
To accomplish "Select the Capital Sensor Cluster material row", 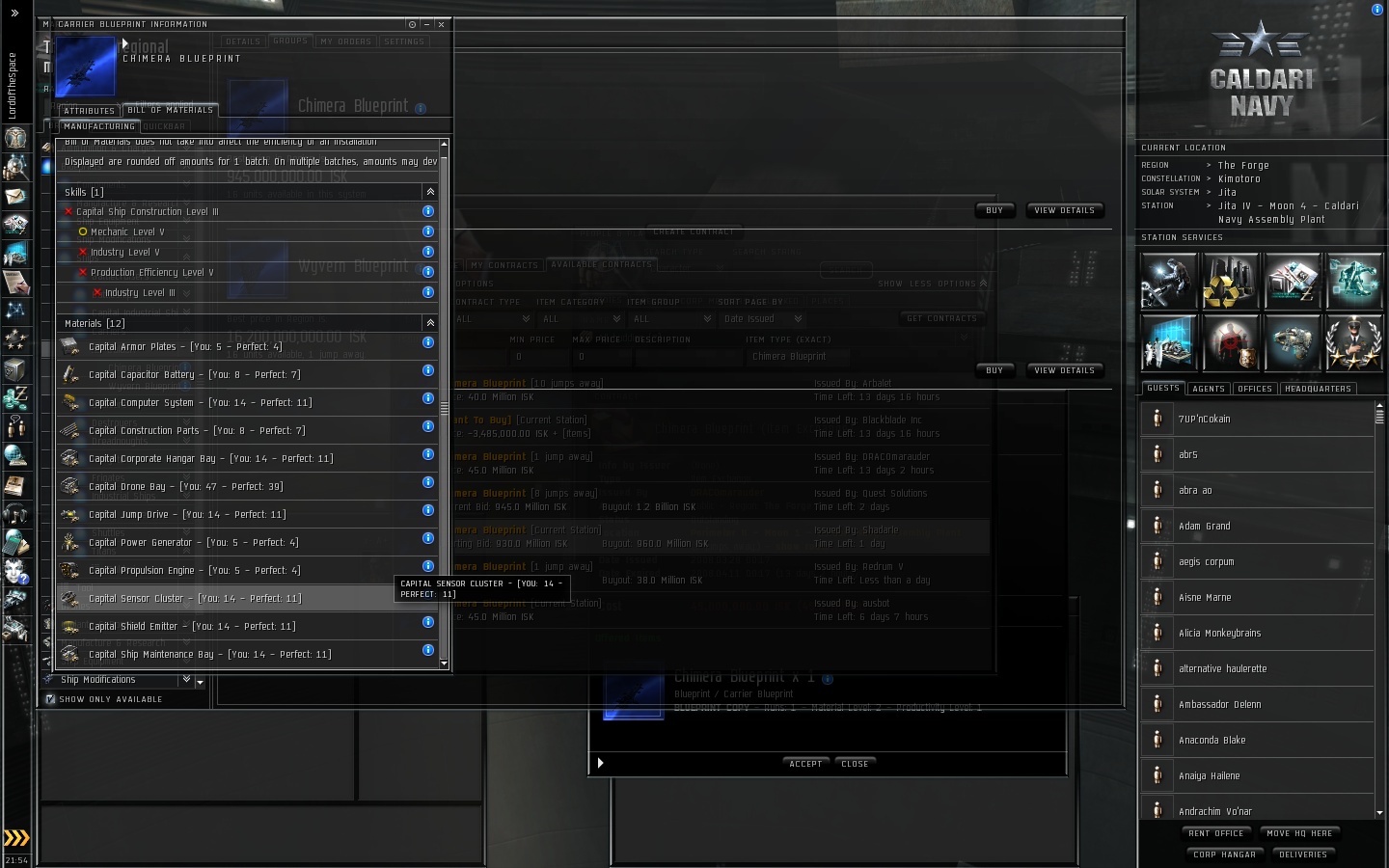I will coord(249,599).
